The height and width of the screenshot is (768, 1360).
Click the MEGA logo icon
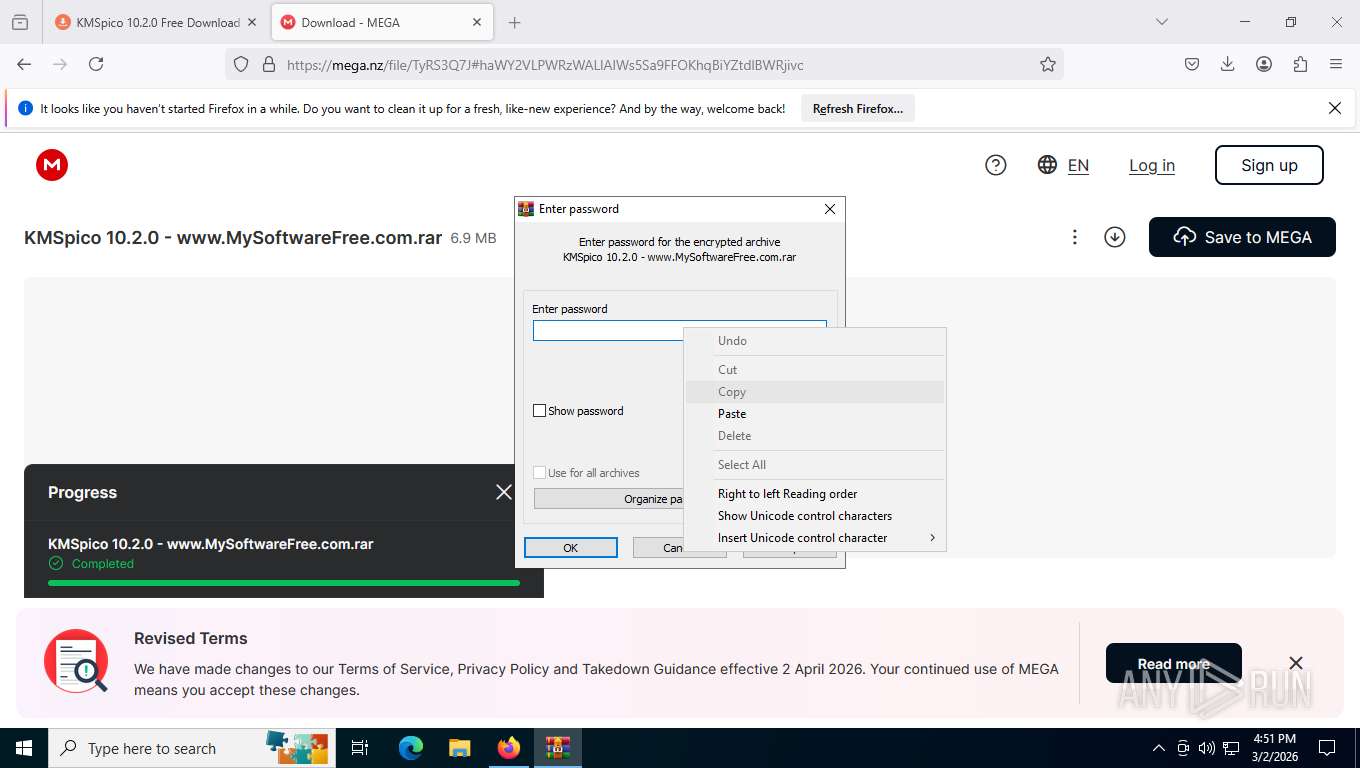click(52, 165)
